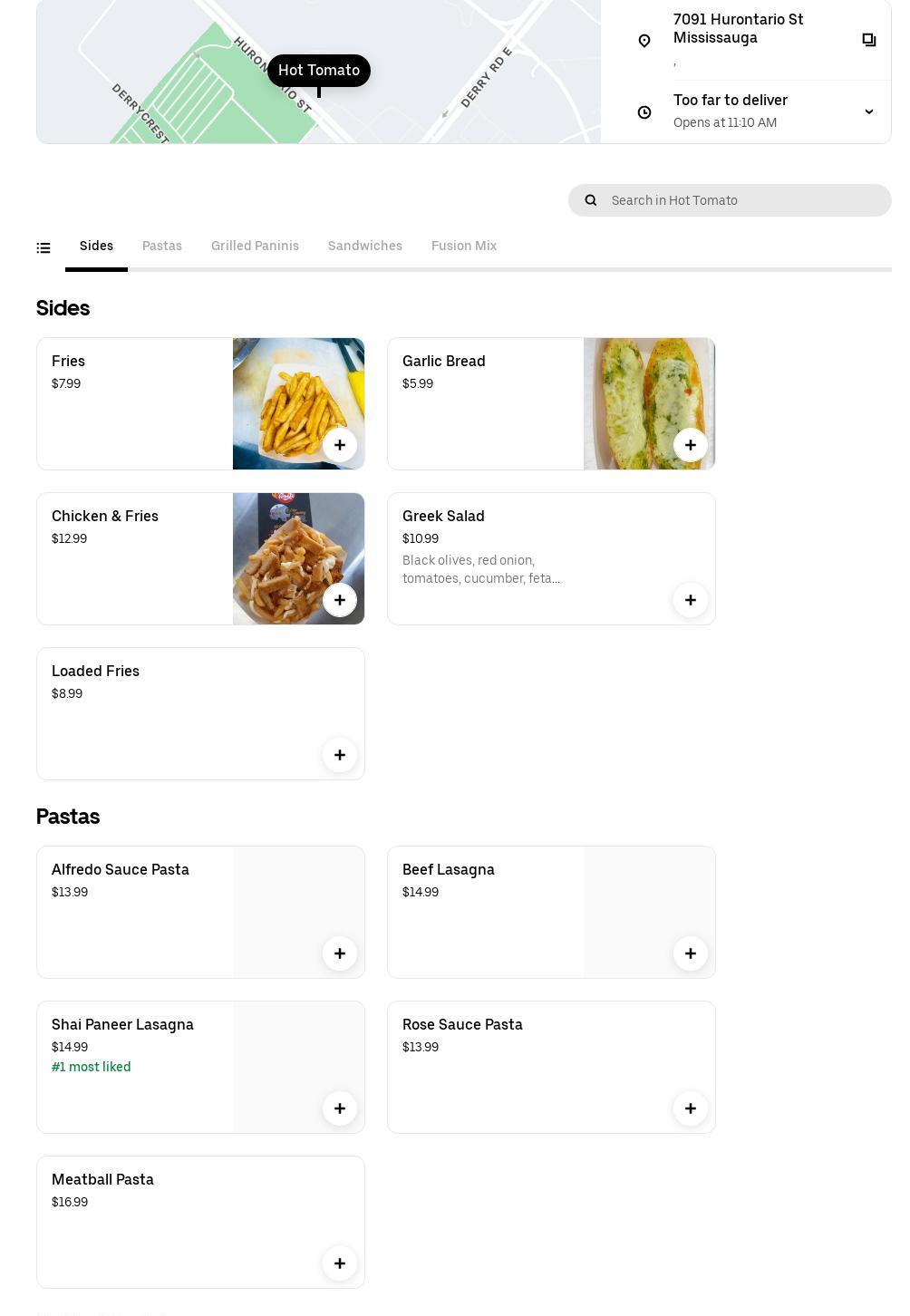Copy the restaurant address

click(868, 40)
